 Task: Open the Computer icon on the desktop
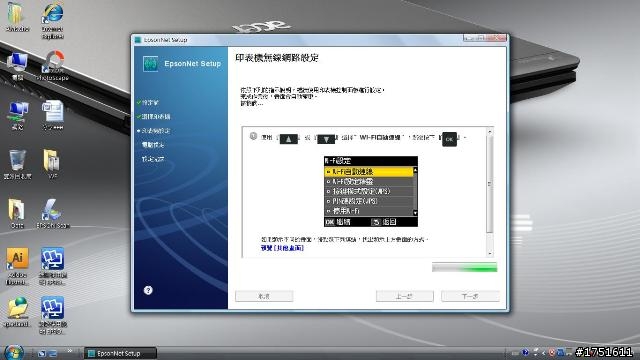[x=17, y=66]
